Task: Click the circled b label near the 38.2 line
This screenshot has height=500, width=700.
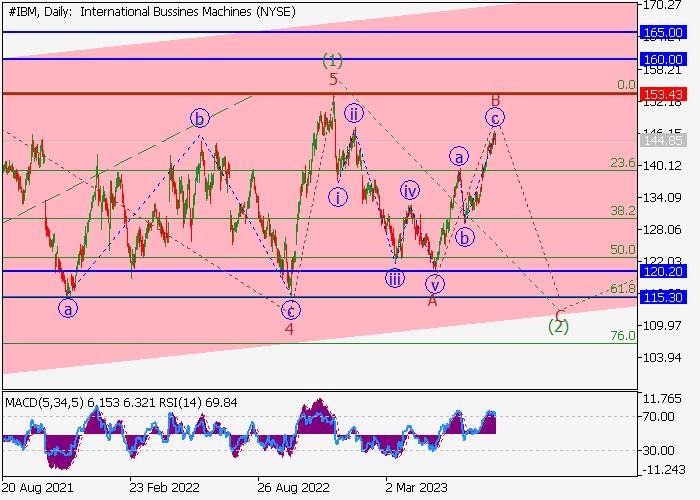Action: click(x=465, y=238)
